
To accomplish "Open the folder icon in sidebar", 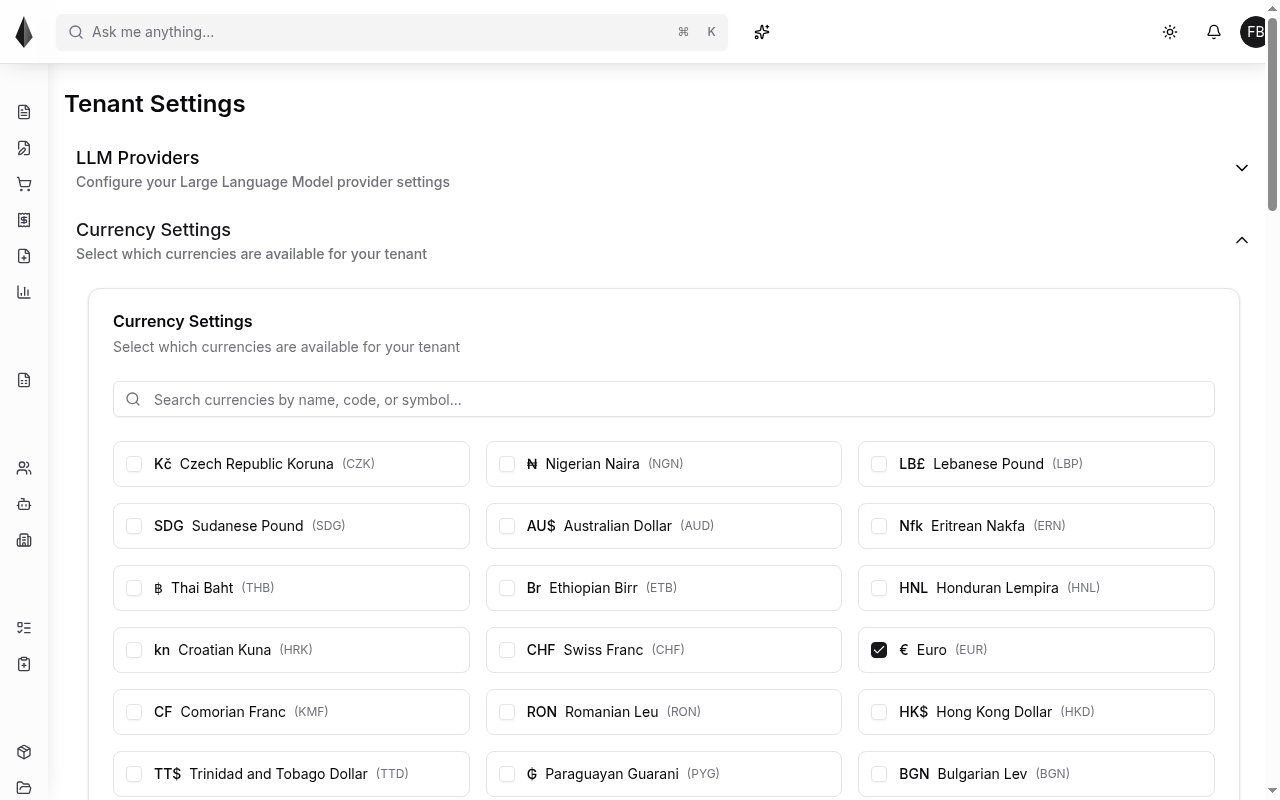I will [24, 788].
